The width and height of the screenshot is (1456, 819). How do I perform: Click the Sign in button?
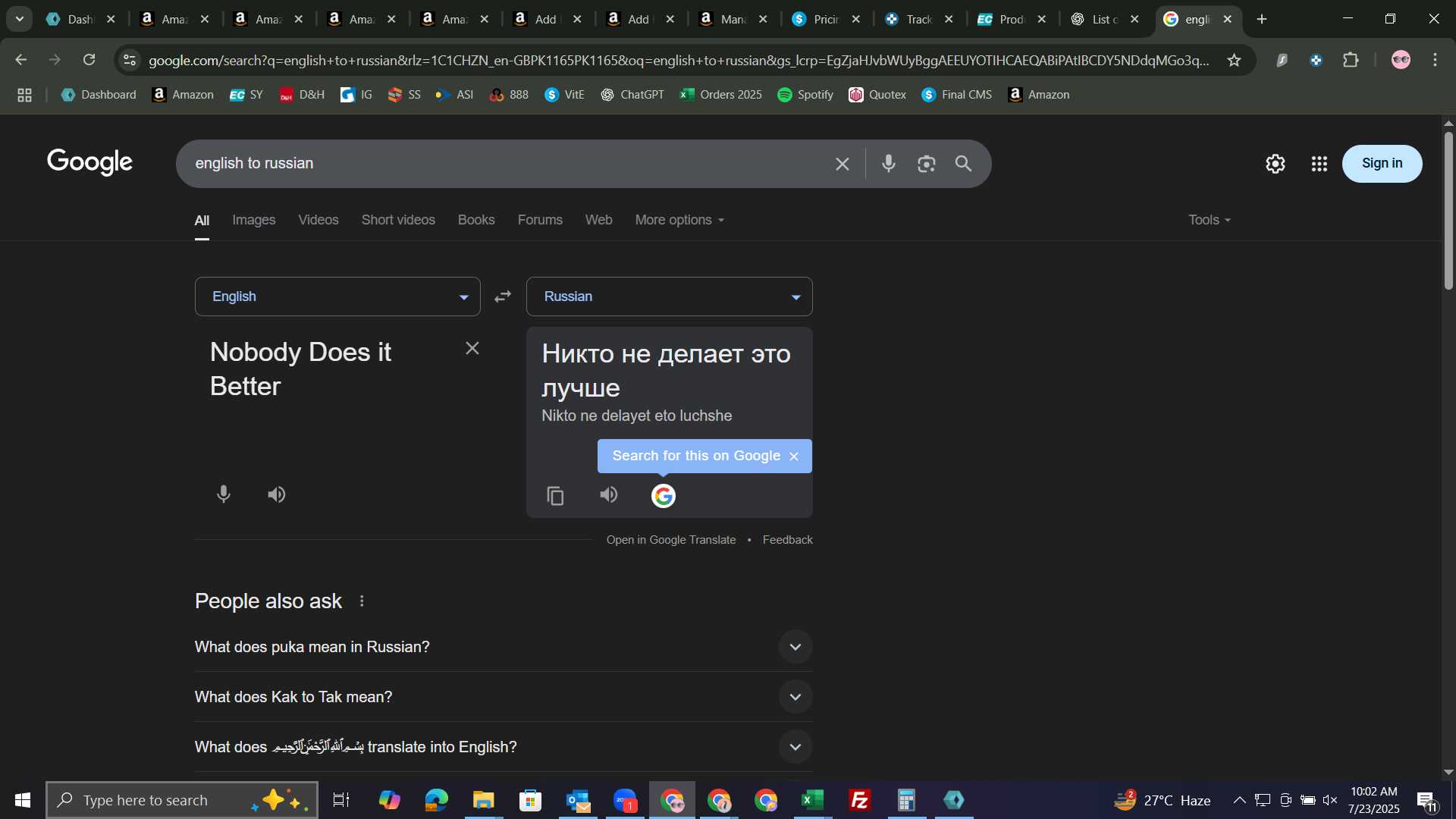[1382, 164]
